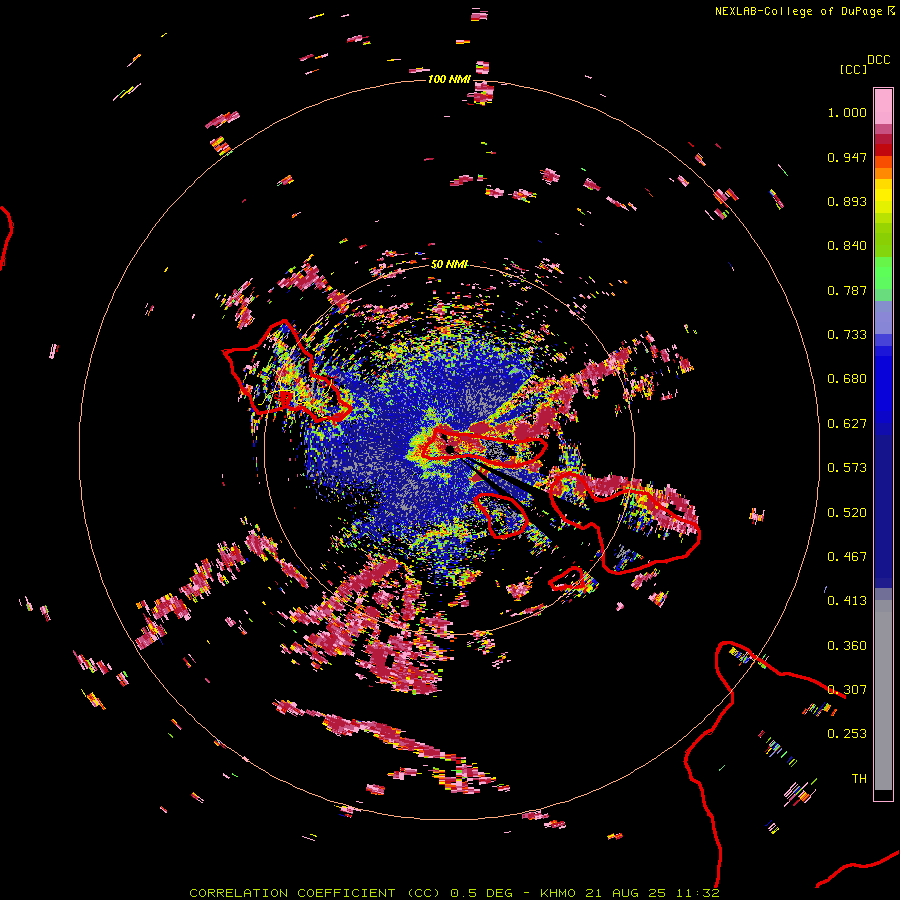Viewport: 900px width, 900px height.
Task: Select the 0.360 legend value
Action: 847,646
